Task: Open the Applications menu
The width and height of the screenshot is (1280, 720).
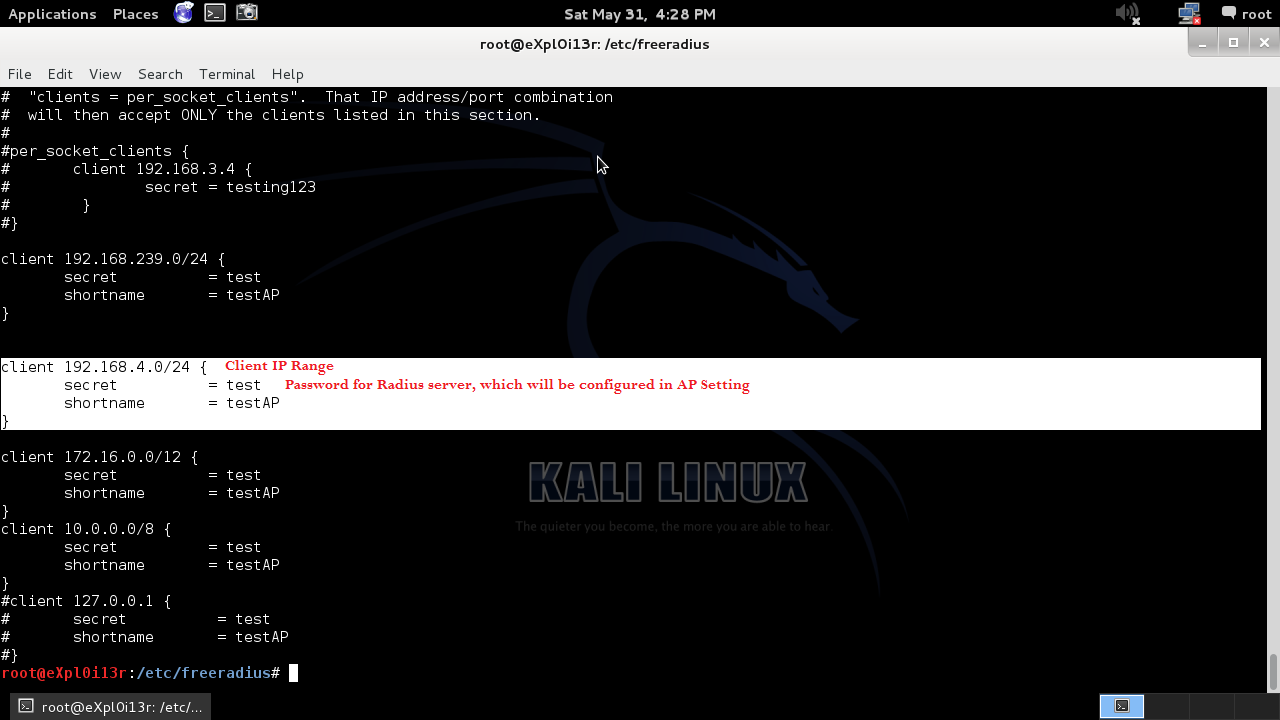Action: click(52, 14)
